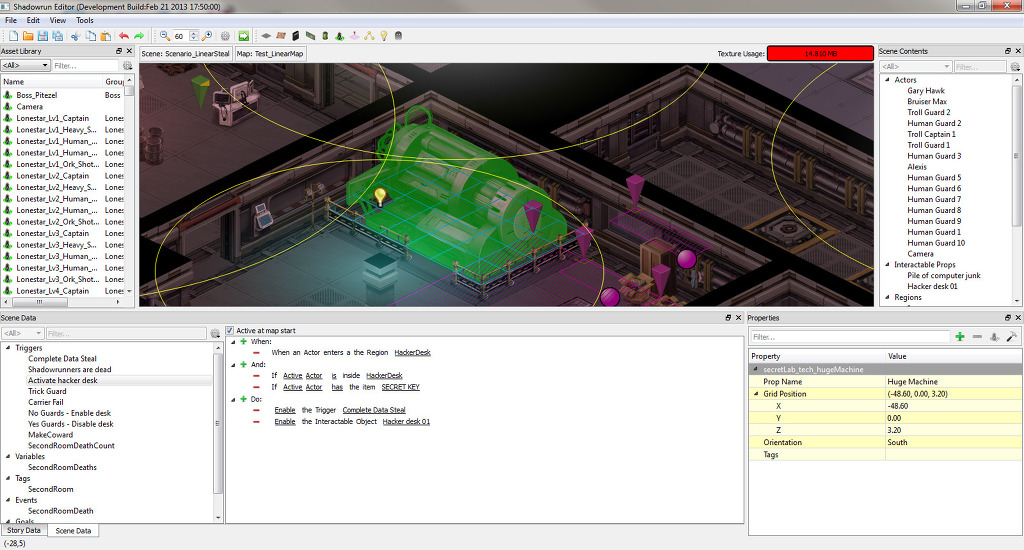Toggle Active at map start checkbox
This screenshot has width=1024, height=550.
click(x=230, y=331)
